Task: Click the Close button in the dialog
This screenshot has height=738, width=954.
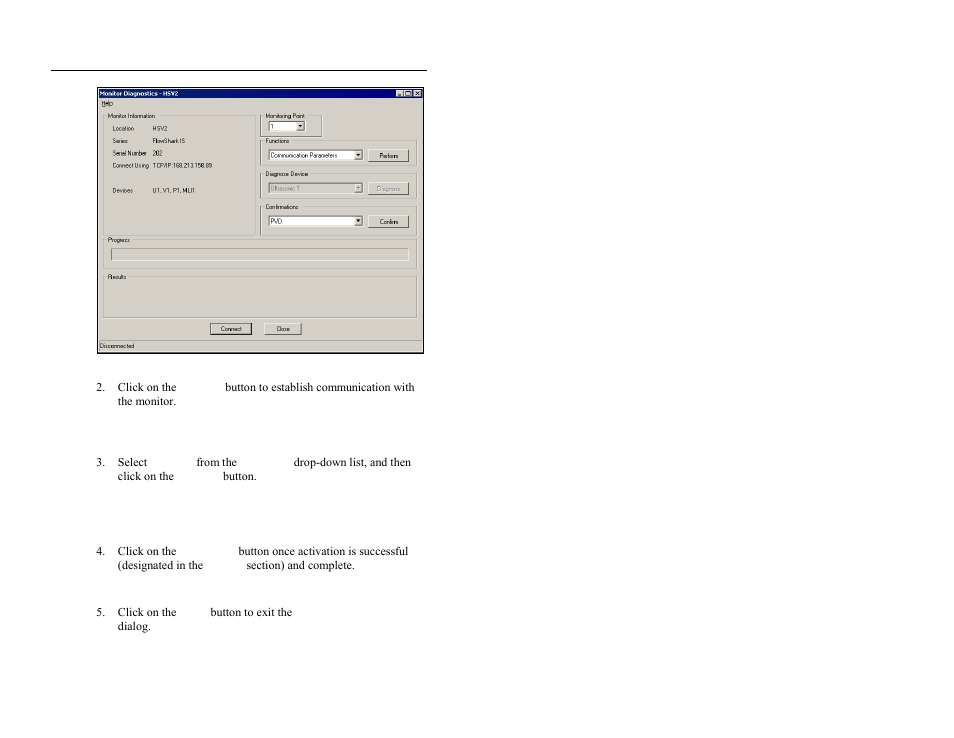Action: click(x=283, y=329)
